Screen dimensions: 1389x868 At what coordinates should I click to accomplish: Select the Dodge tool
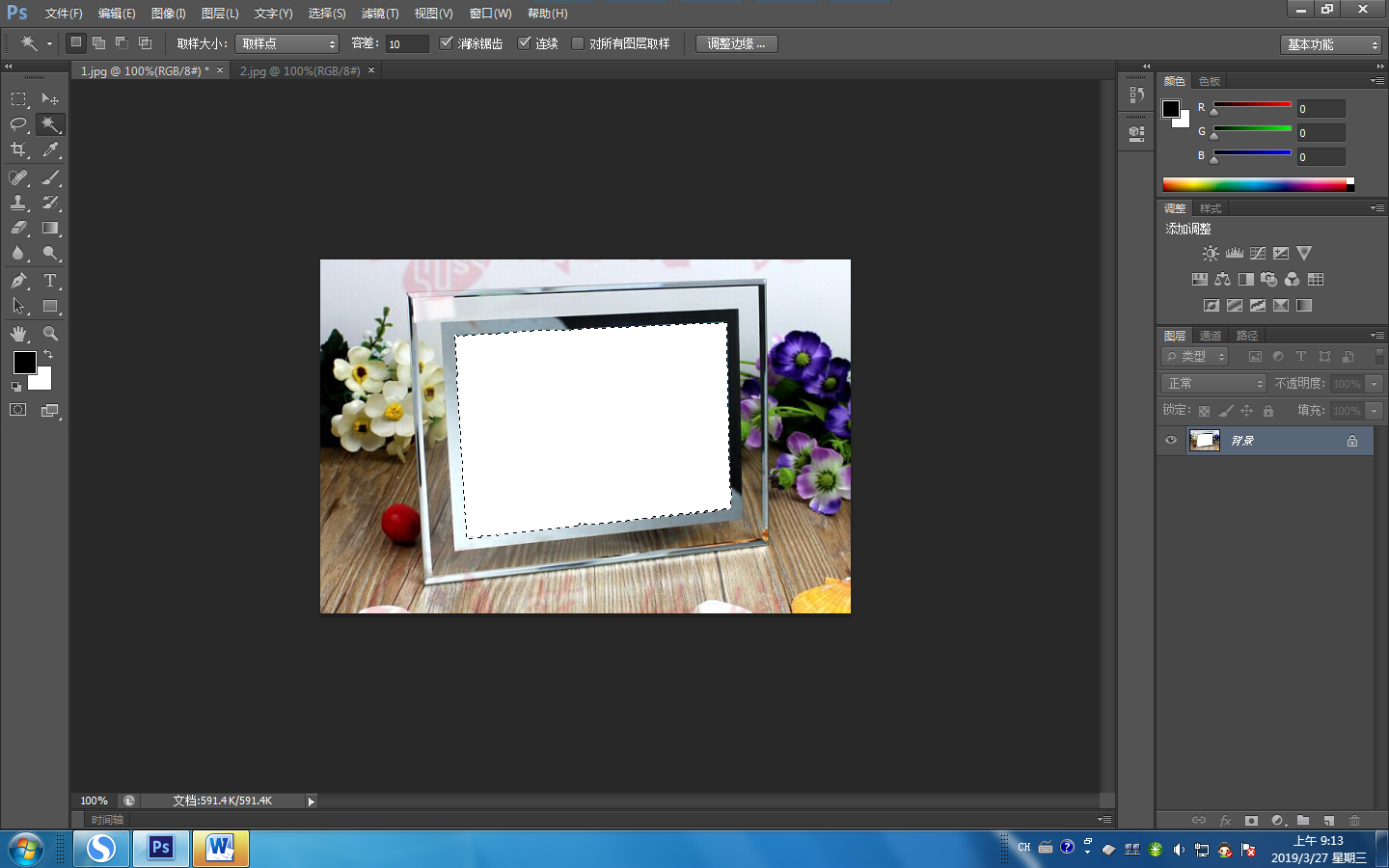pos(50,254)
